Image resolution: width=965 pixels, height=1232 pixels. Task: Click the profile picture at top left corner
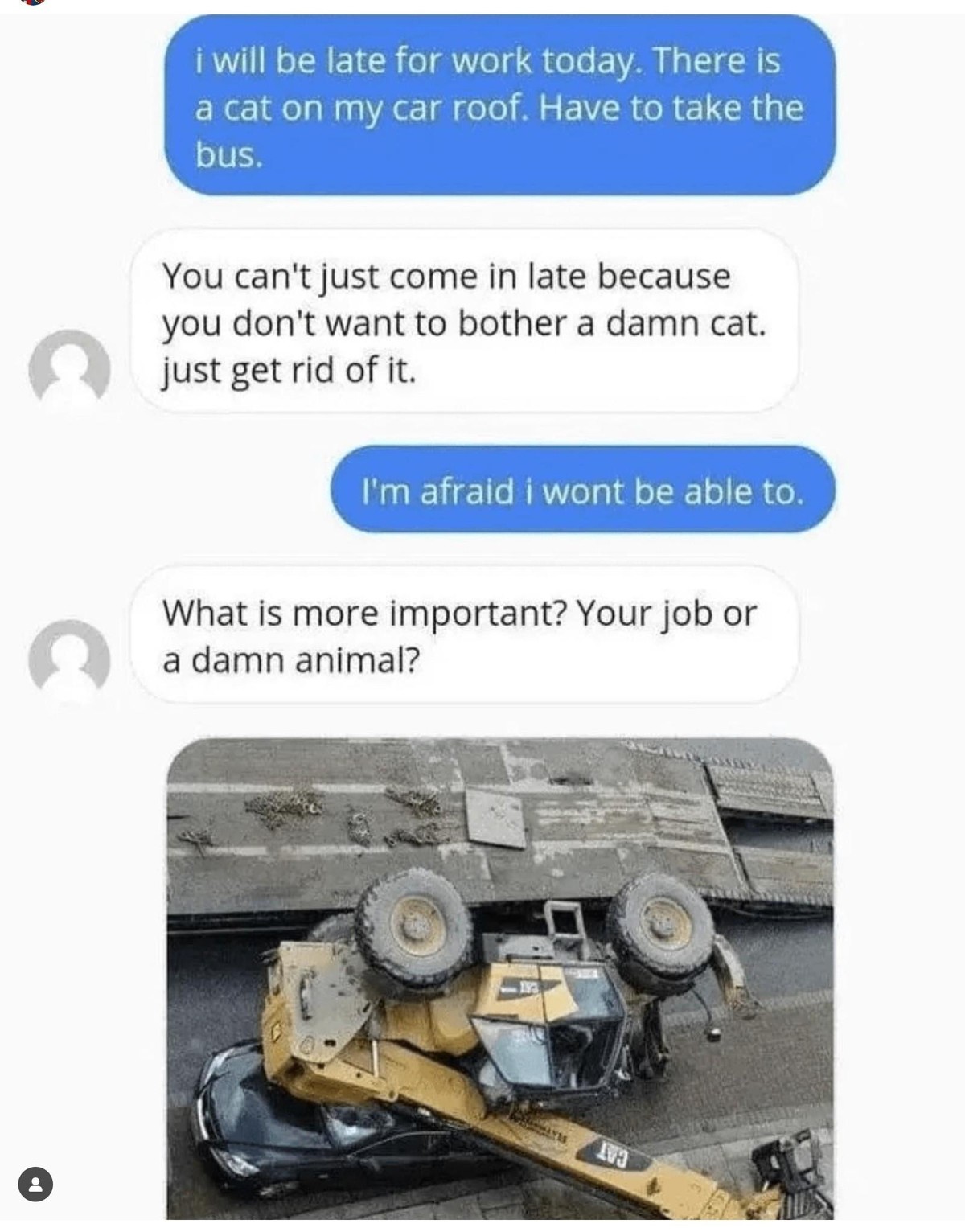click(x=32, y=2)
